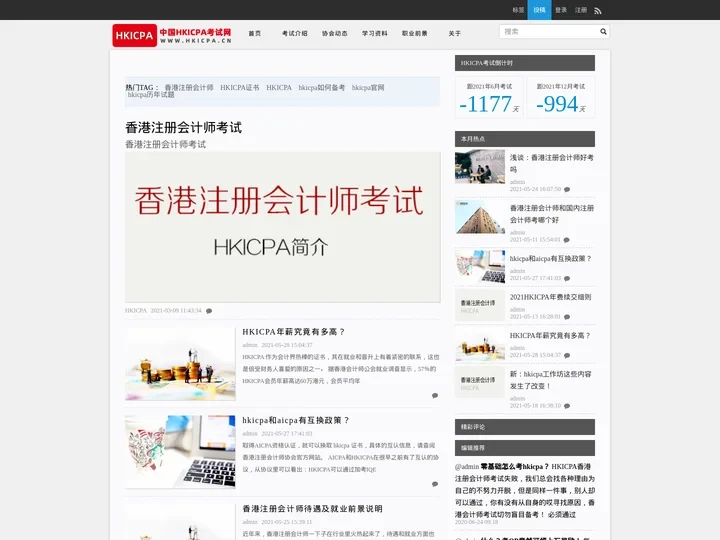Open laptop thumbnail of hkicpa和aicpa article
Image resolution: width=720 pixels, height=540 pixels.
[x=180, y=452]
